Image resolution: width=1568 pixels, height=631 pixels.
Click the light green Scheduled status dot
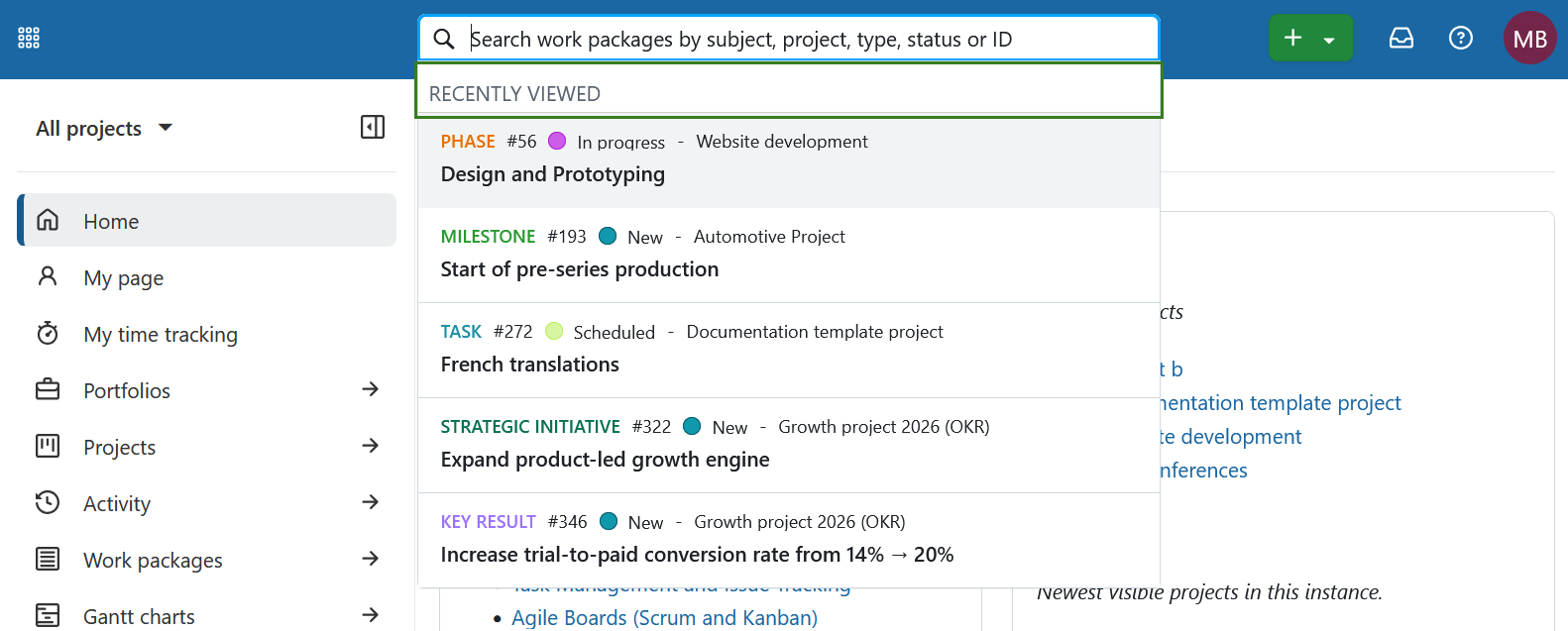click(554, 331)
